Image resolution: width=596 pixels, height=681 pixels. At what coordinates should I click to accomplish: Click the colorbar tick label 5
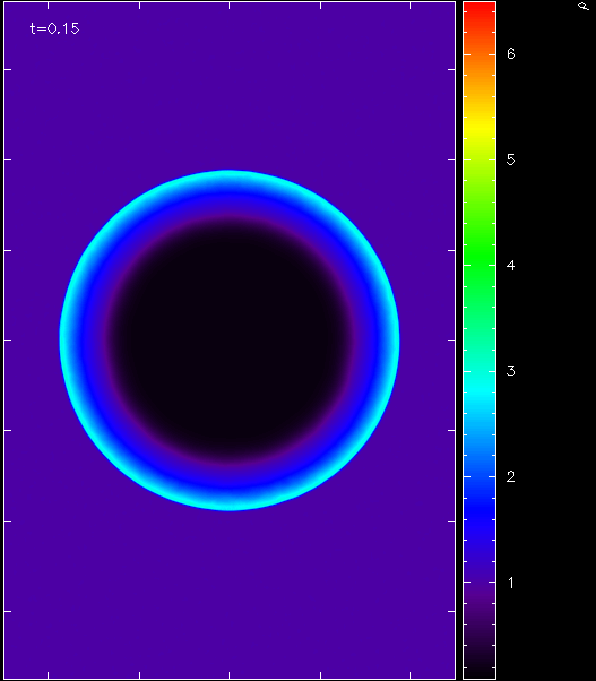(x=511, y=160)
